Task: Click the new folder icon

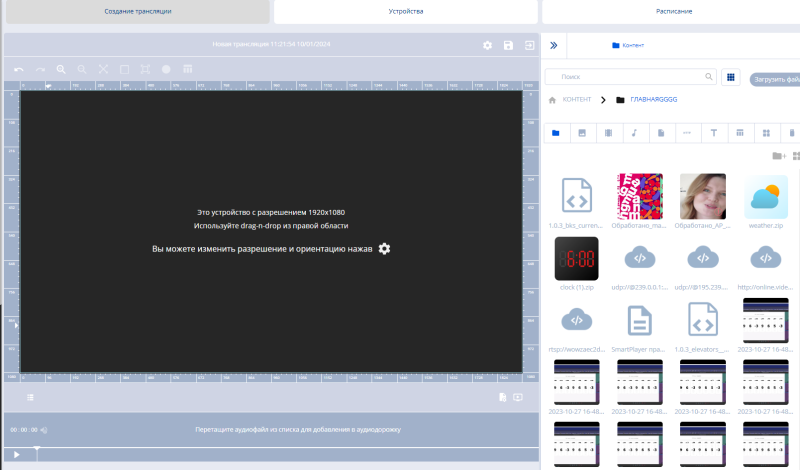Action: 778,156
